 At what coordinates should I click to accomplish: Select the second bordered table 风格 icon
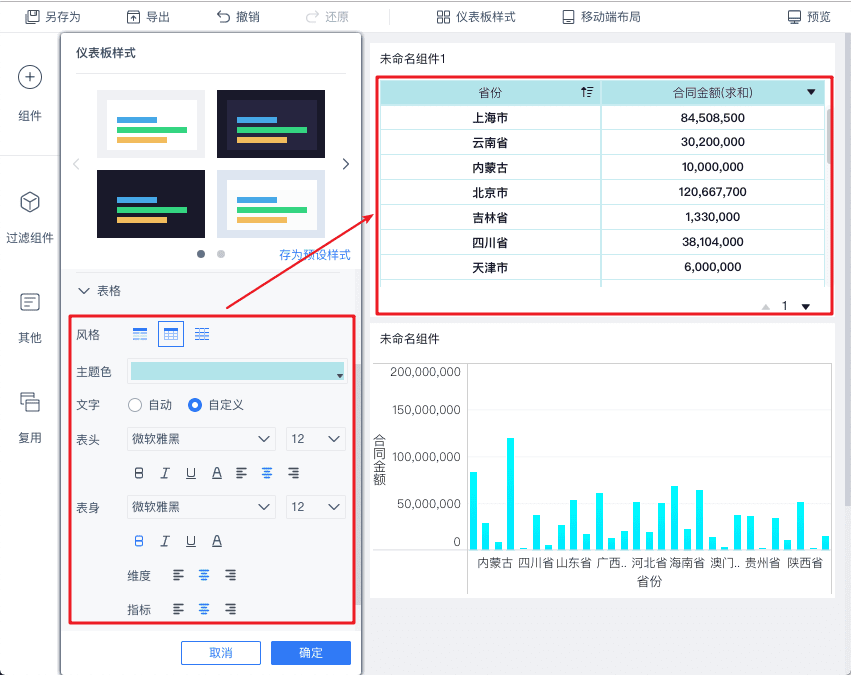[x=171, y=334]
